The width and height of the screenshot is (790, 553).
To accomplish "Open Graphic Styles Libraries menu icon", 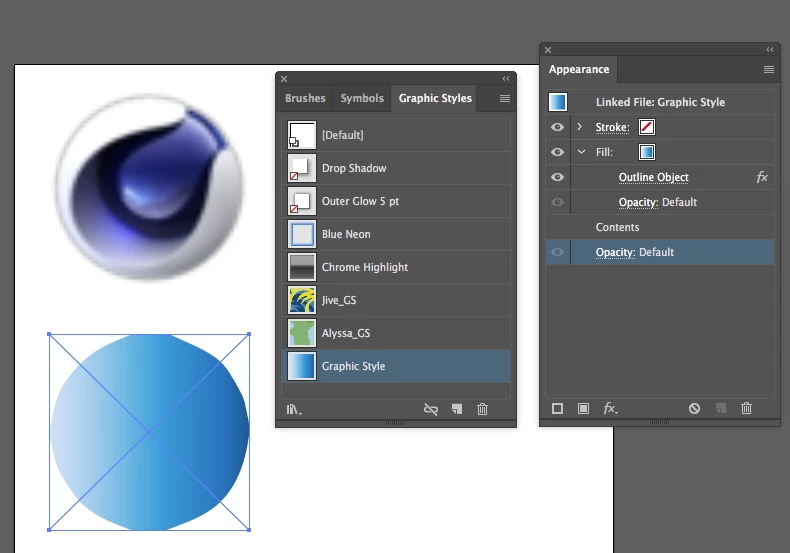I will (x=294, y=409).
